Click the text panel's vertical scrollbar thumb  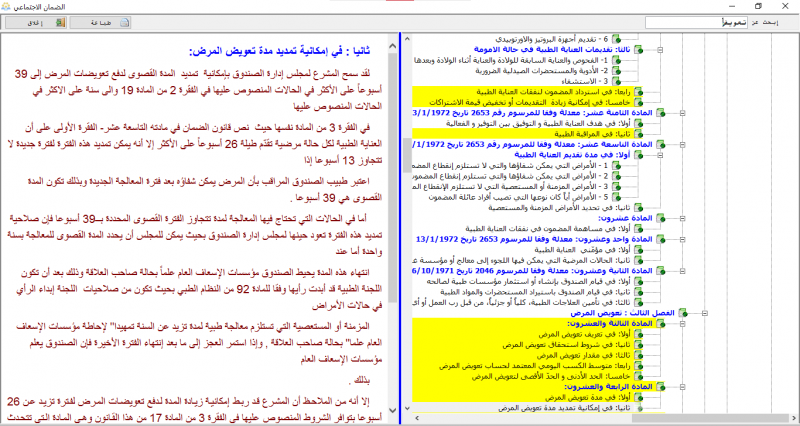click(x=392, y=178)
